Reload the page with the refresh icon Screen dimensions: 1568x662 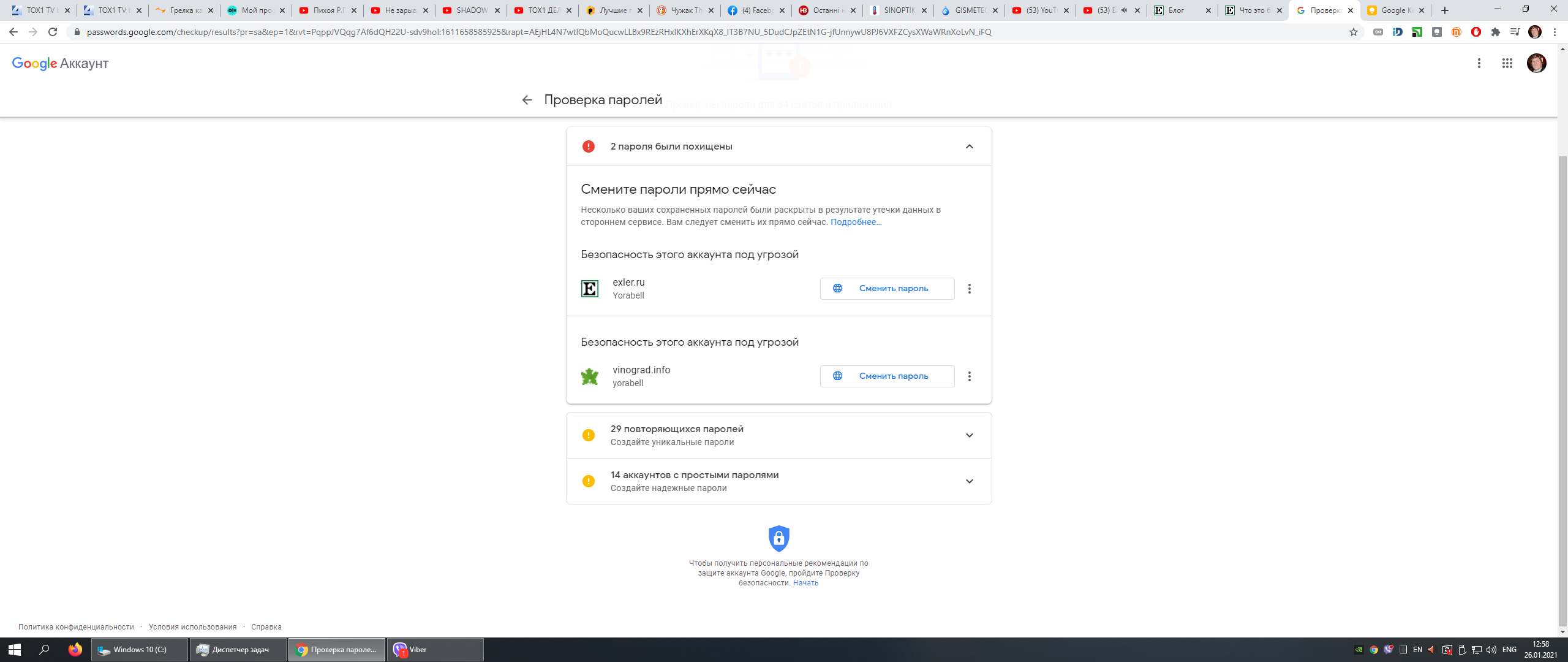(53, 32)
